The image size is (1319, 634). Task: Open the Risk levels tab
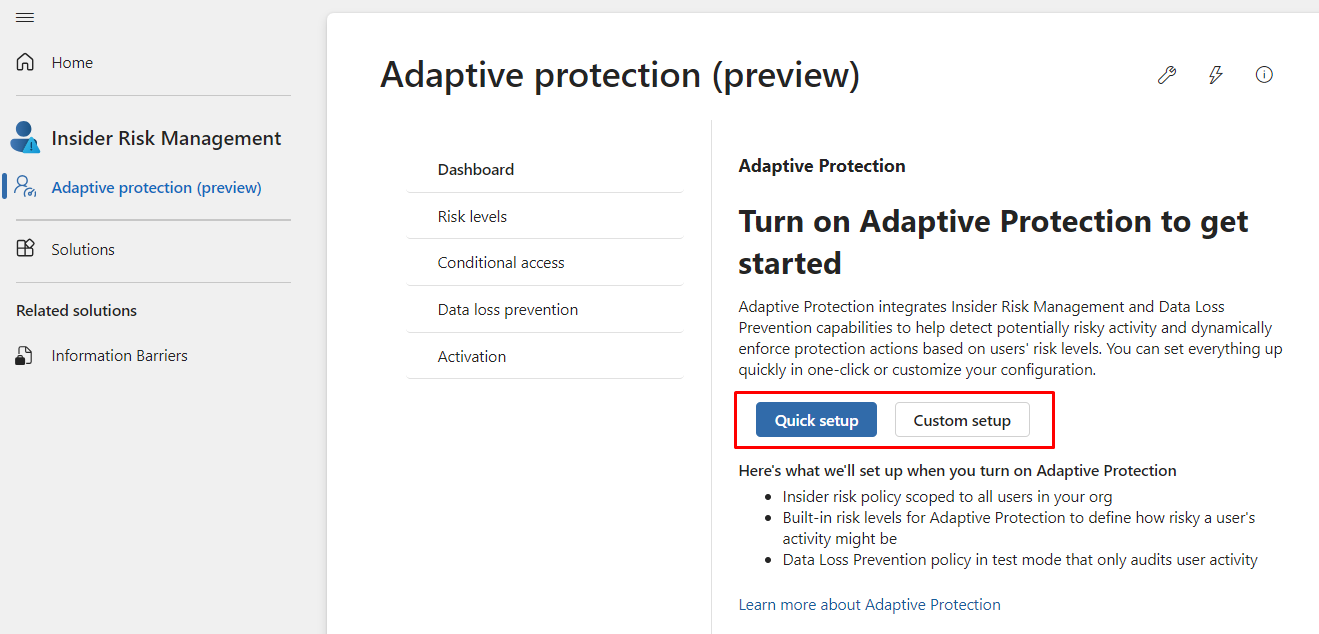coord(472,216)
